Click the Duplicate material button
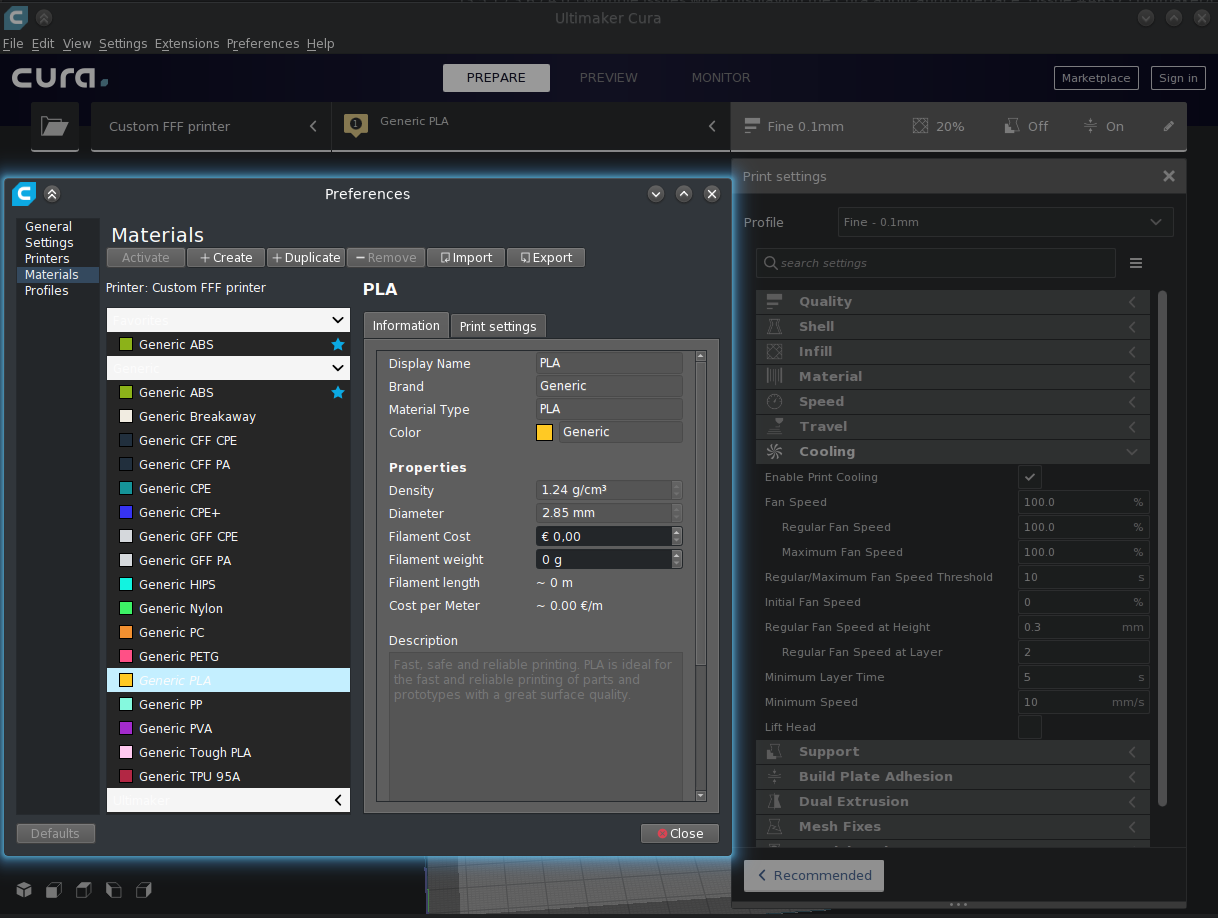Image resolution: width=1218 pixels, height=918 pixels. [306, 257]
